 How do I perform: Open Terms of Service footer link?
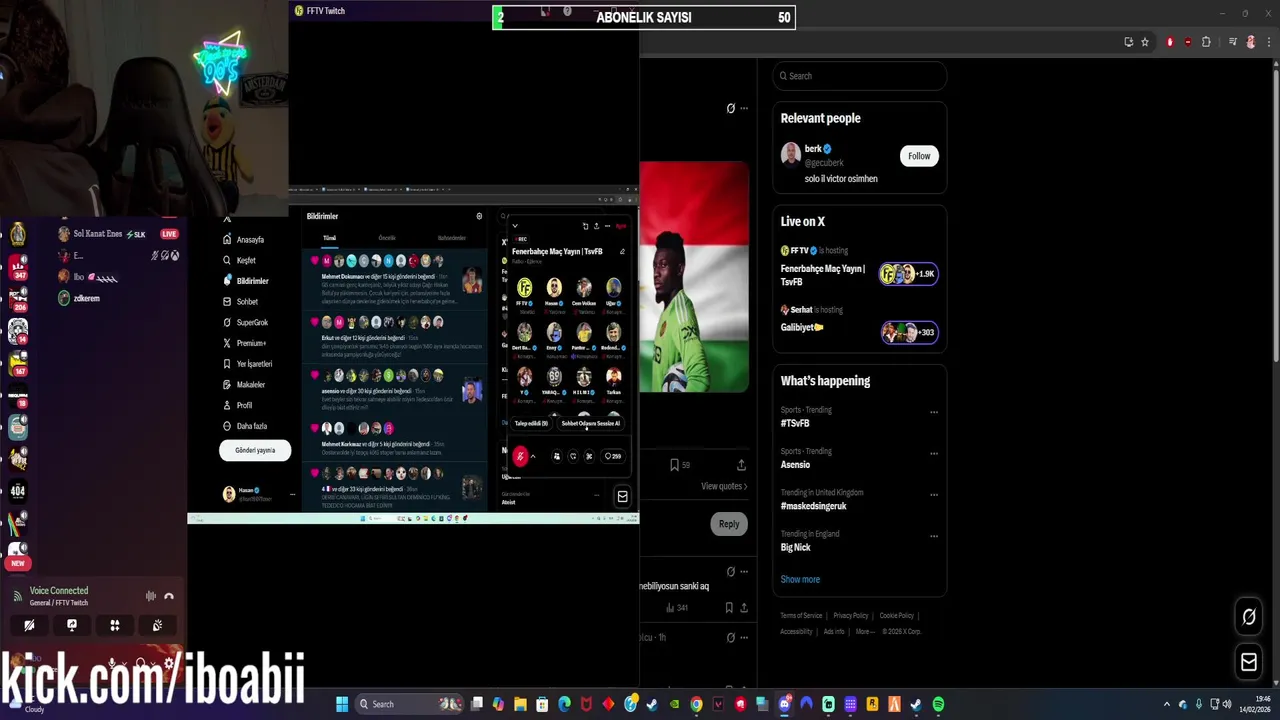tap(801, 616)
